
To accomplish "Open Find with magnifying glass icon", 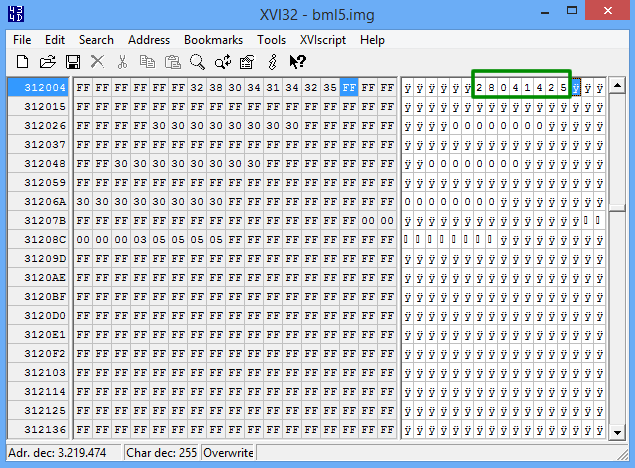I will click(x=197, y=62).
